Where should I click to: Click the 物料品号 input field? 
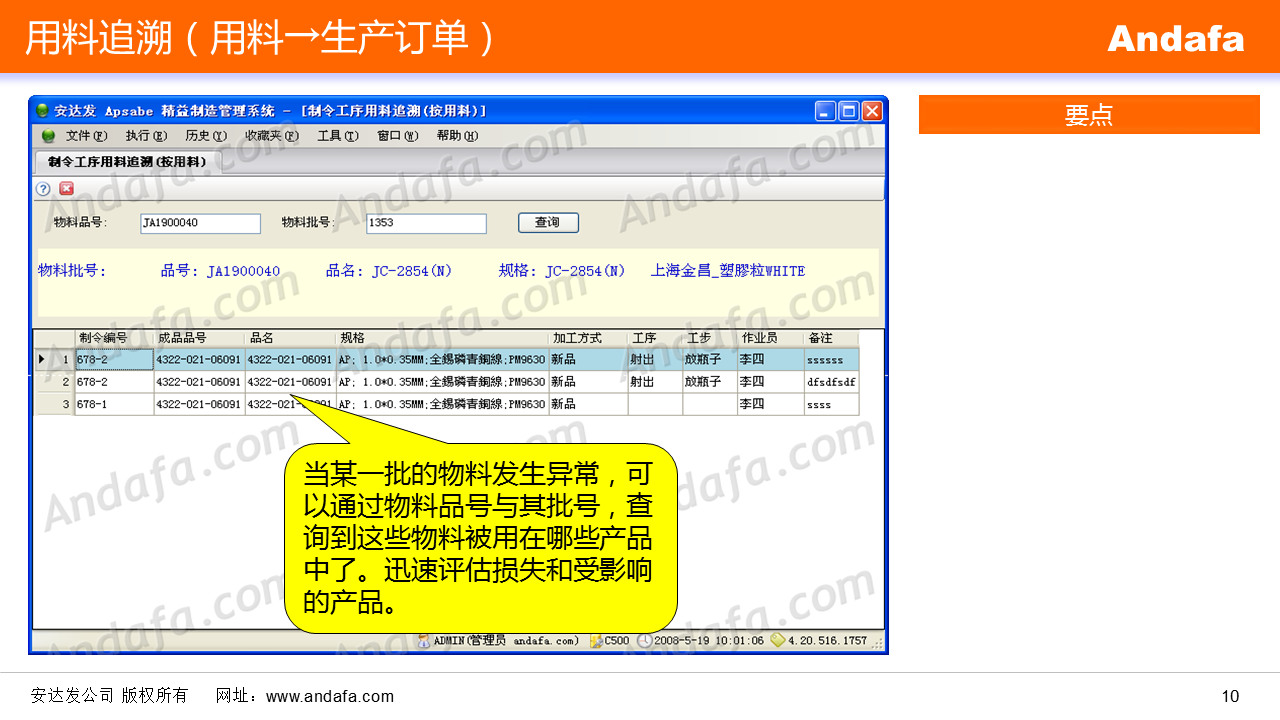click(200, 223)
